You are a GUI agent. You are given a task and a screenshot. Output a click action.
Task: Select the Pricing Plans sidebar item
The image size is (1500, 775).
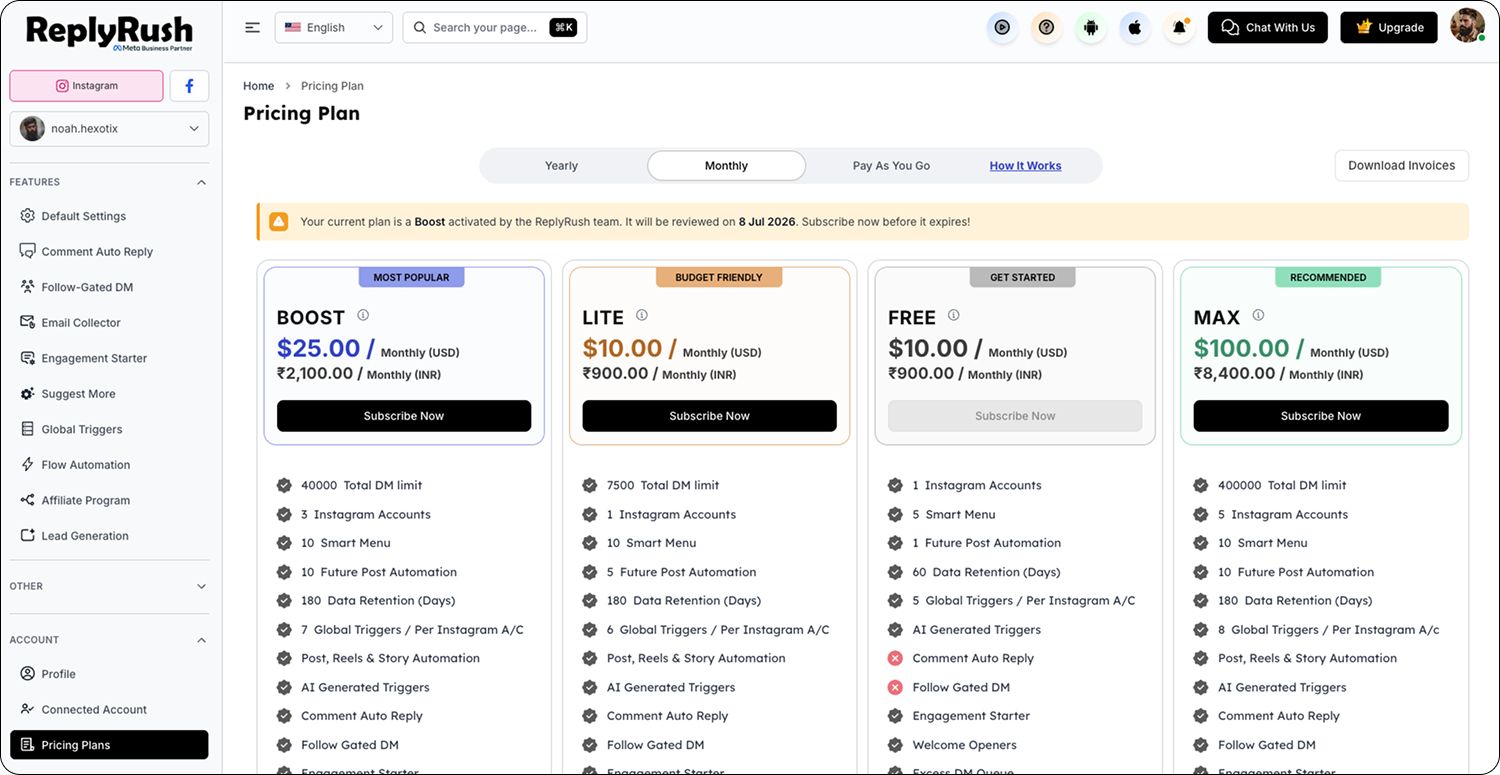pyautogui.click(x=109, y=745)
